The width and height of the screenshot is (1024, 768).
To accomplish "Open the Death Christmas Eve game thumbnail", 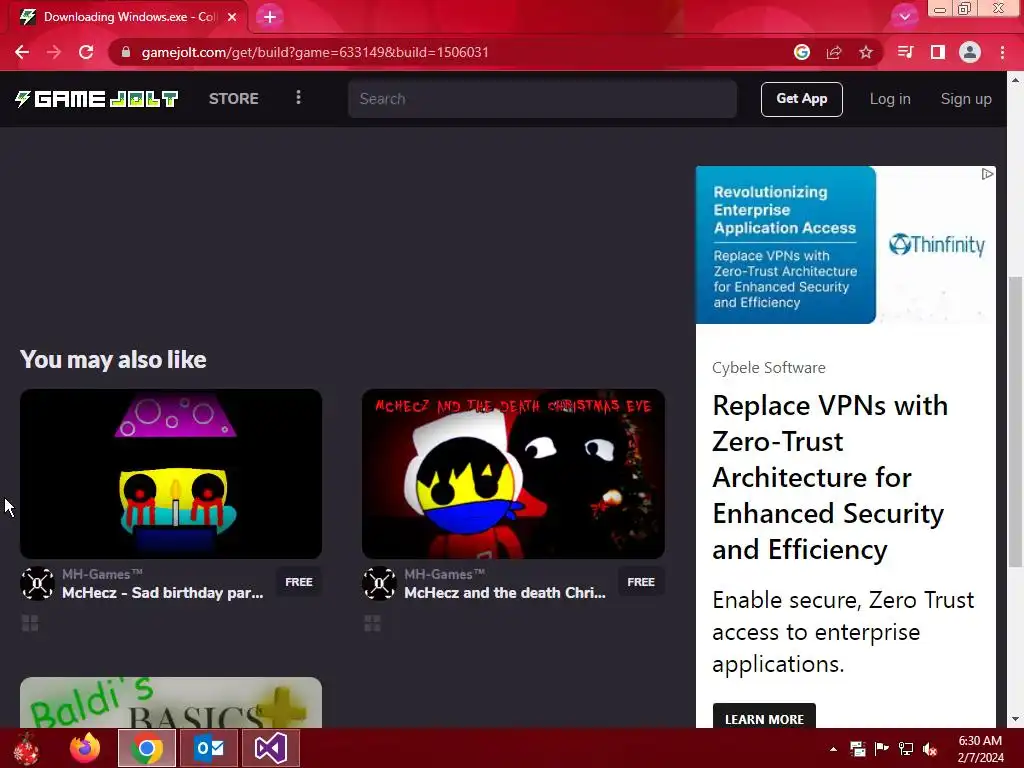I will pos(513,474).
